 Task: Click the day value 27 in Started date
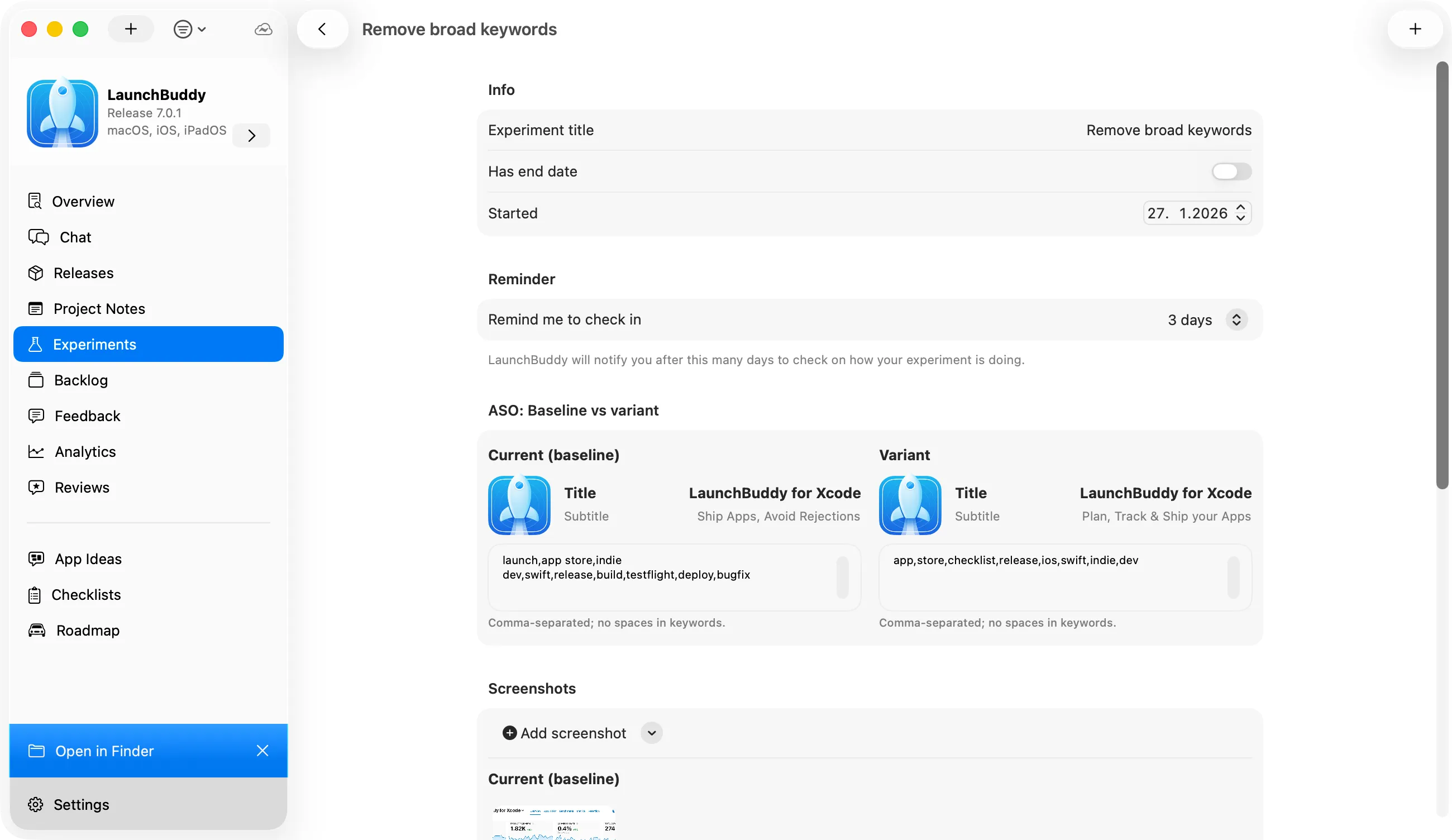click(x=1157, y=213)
